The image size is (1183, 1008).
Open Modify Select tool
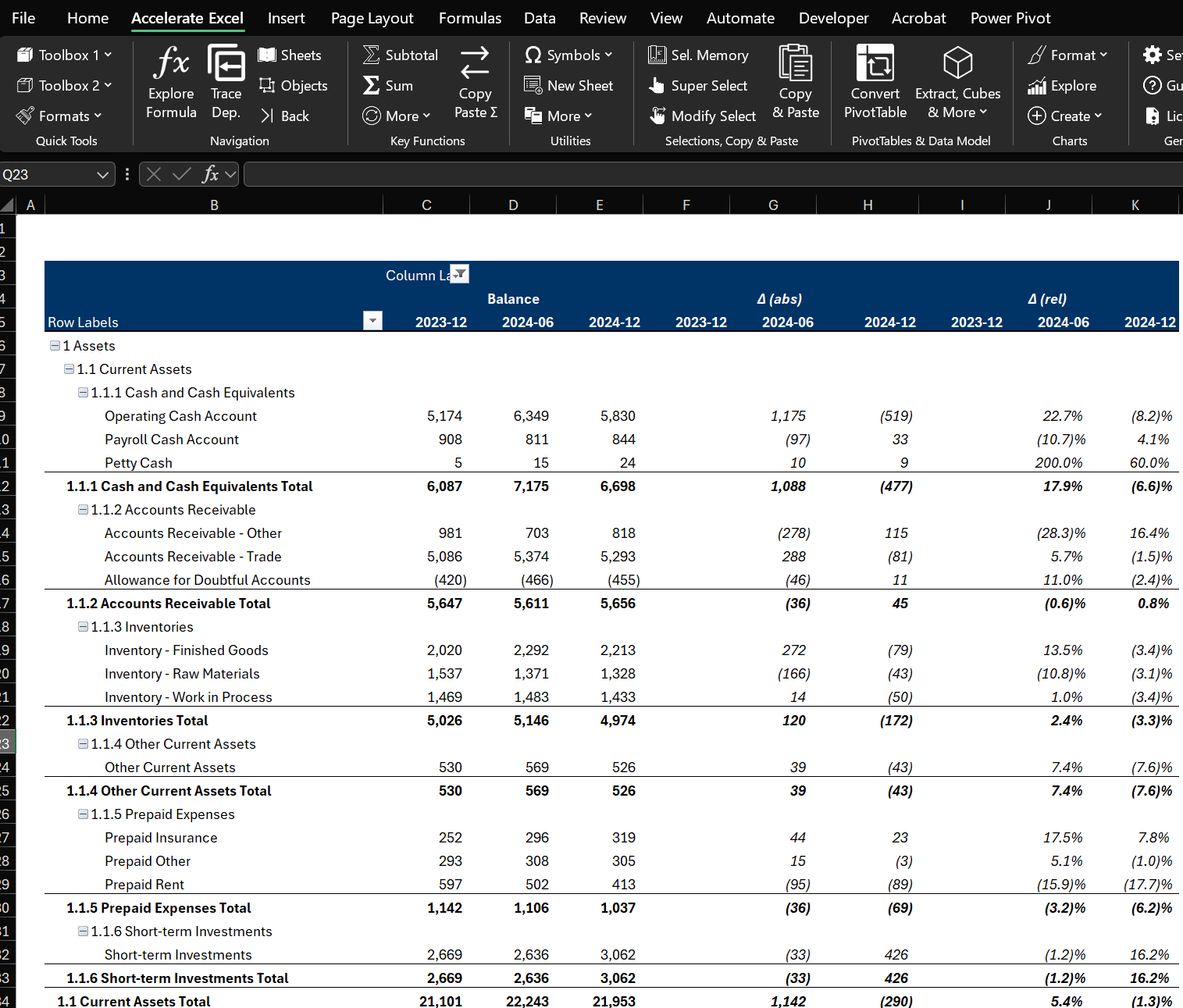click(x=702, y=116)
